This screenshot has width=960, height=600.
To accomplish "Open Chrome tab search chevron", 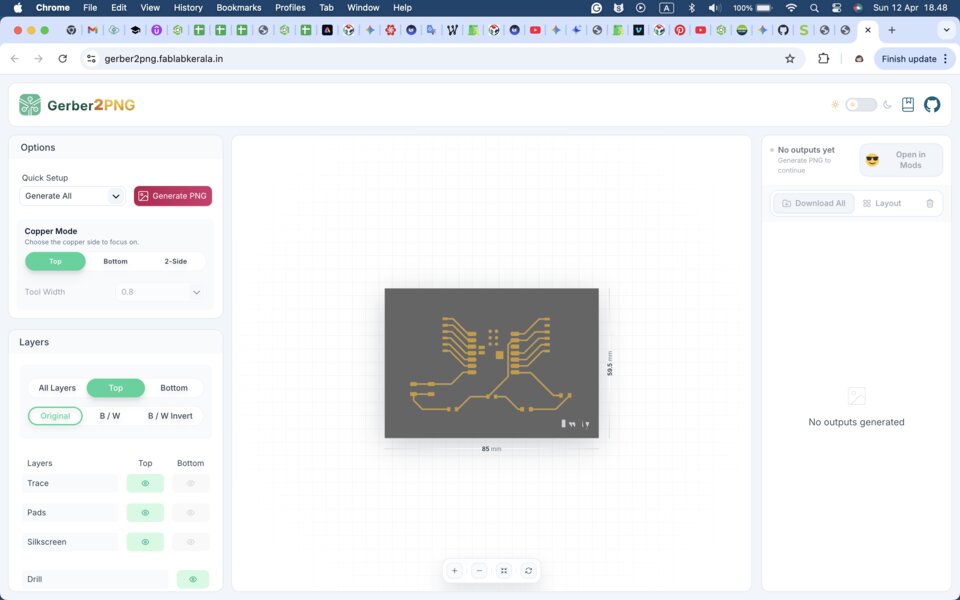I will (x=946, y=30).
